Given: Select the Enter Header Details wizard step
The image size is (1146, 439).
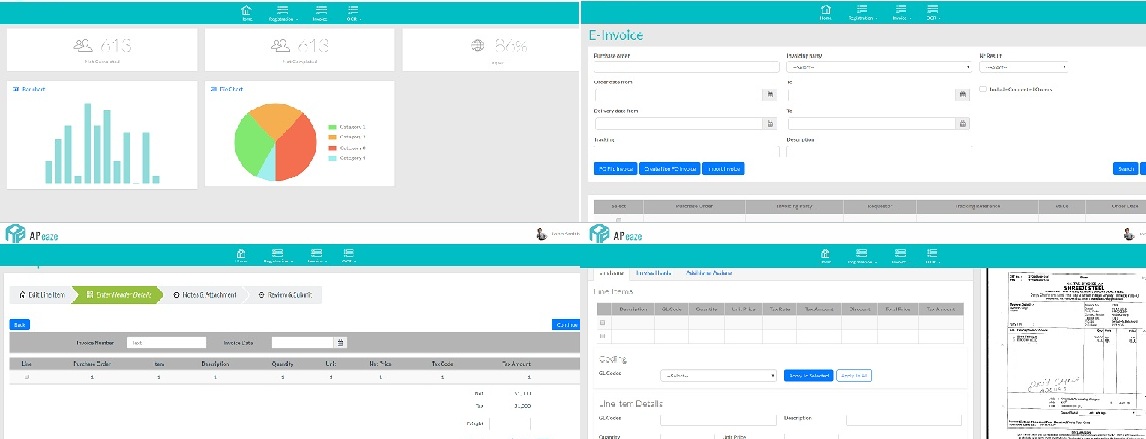Looking at the screenshot, I should click(x=118, y=295).
